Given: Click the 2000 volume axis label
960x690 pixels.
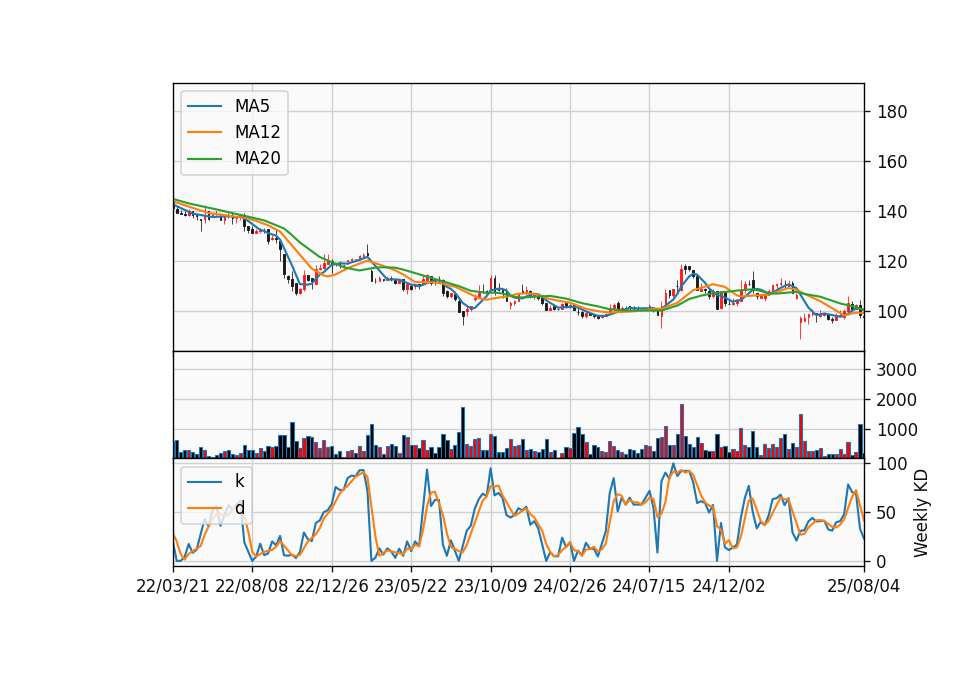Looking at the screenshot, I should point(897,400).
